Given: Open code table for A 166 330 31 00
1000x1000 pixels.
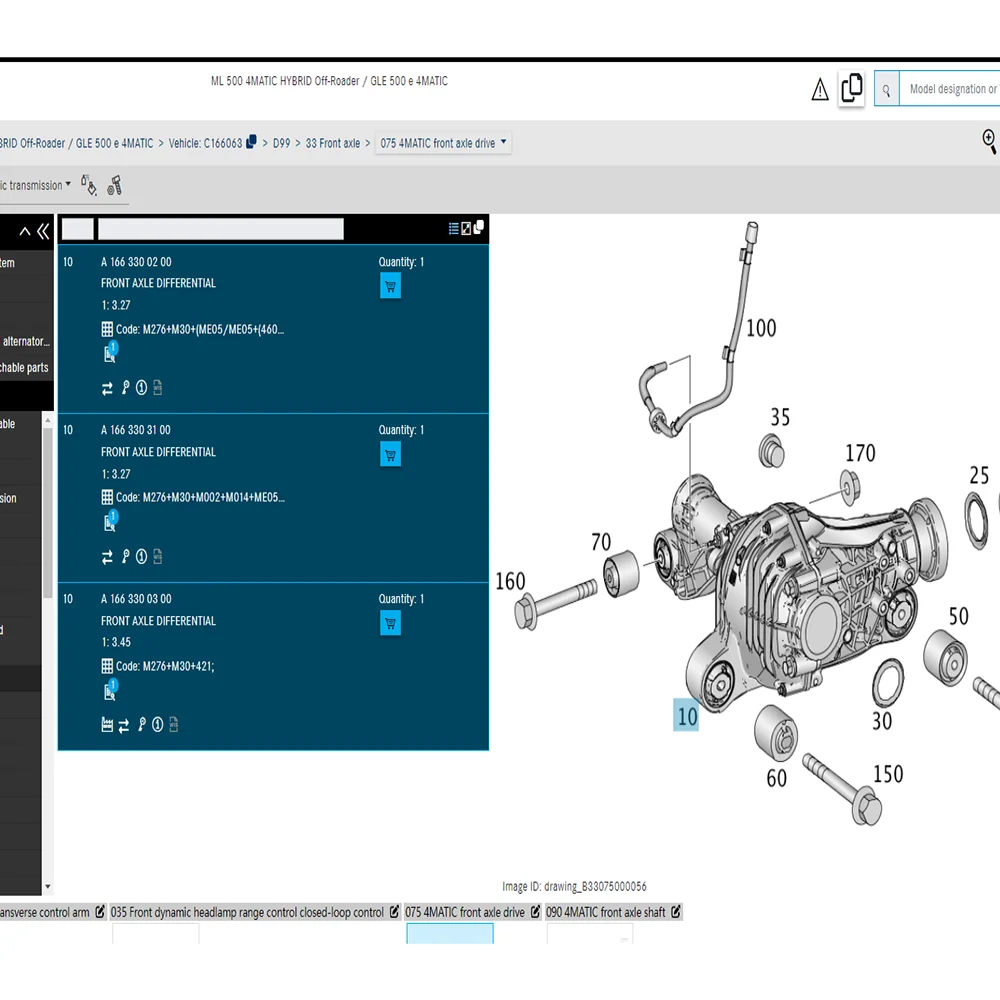Looking at the screenshot, I should coord(107,497).
